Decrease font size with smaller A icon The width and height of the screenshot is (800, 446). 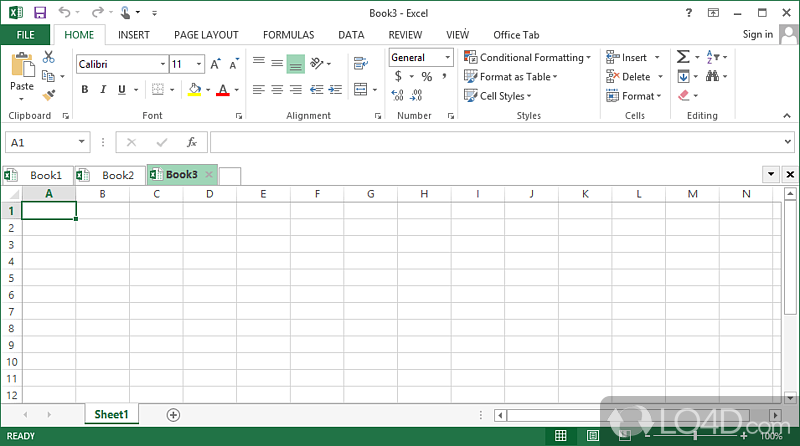pos(234,64)
